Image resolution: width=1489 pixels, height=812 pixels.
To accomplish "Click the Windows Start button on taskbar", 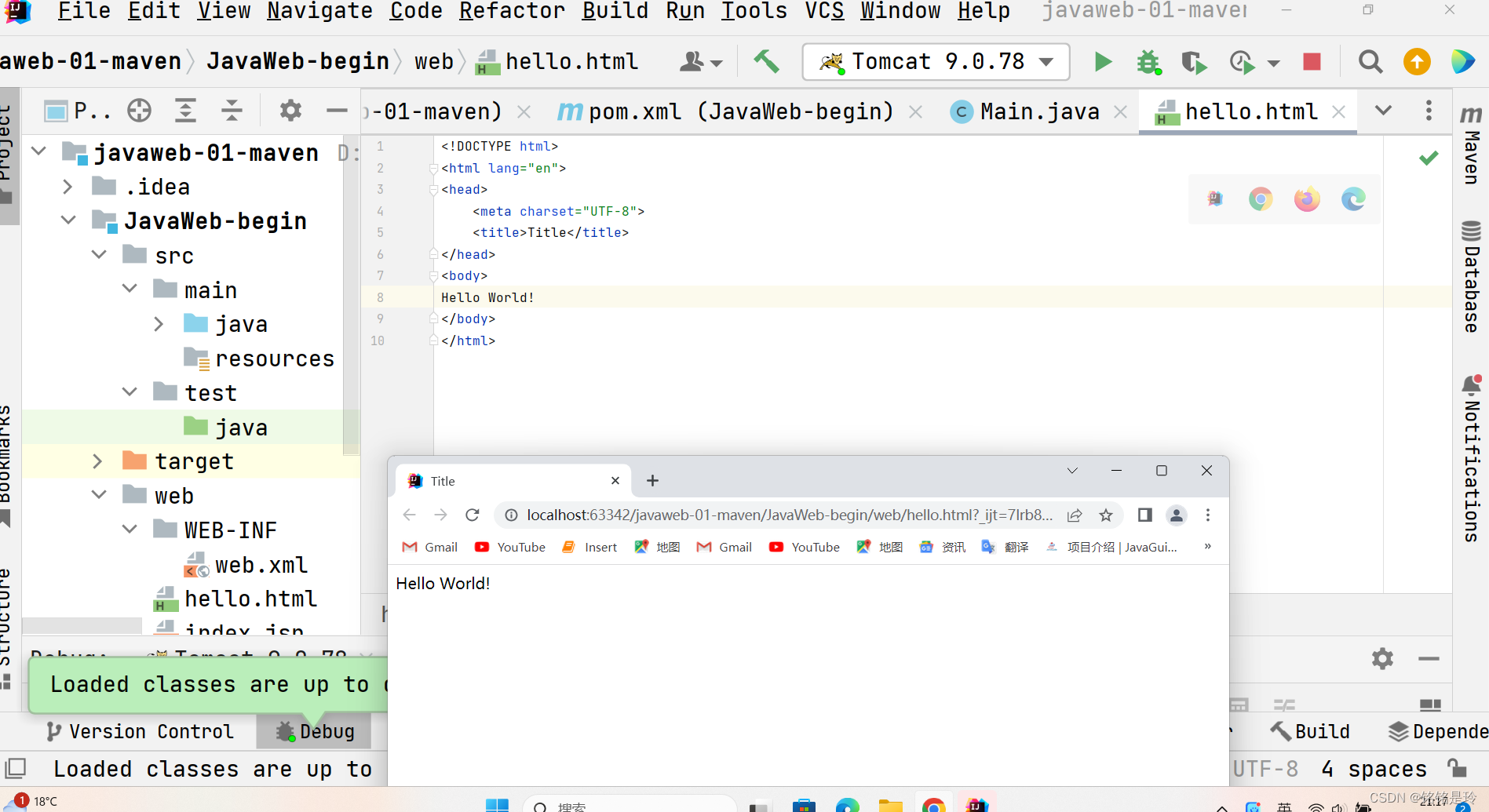I will tap(497, 803).
